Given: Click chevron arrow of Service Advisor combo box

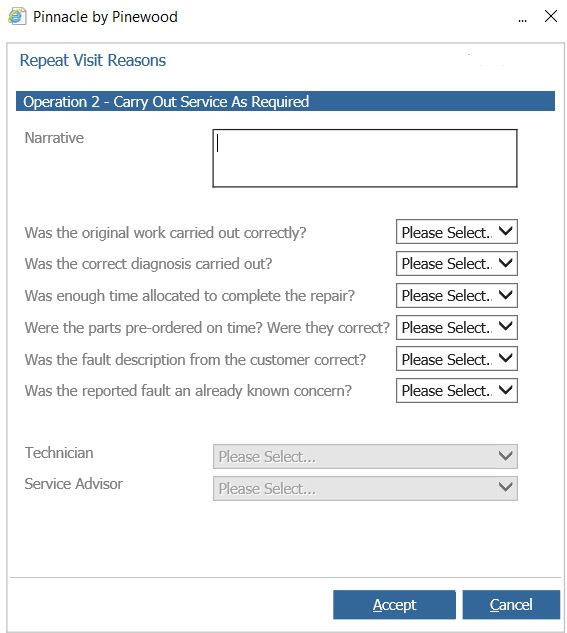Looking at the screenshot, I should click(505, 487).
